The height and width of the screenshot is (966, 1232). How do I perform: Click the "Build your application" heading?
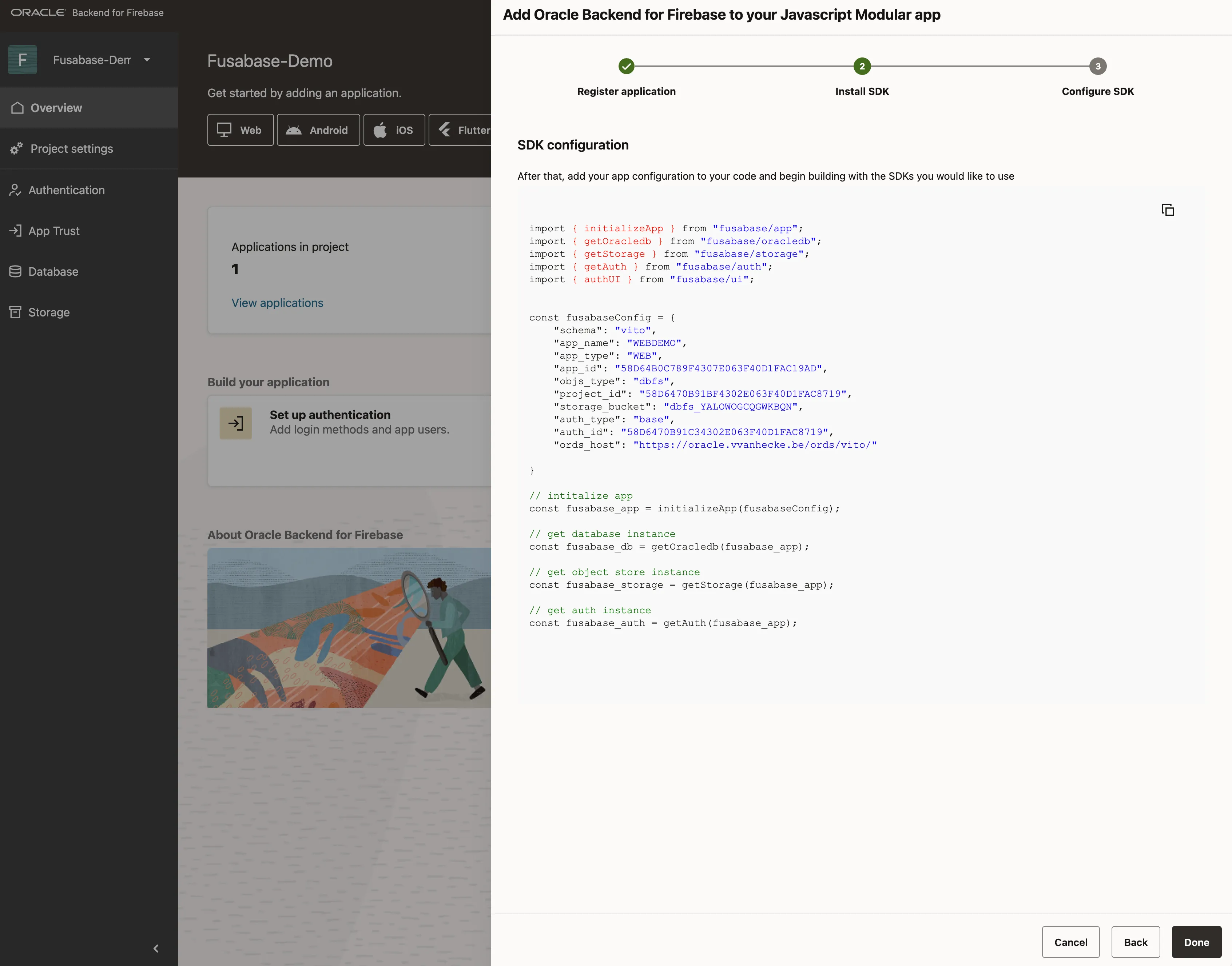click(x=268, y=382)
